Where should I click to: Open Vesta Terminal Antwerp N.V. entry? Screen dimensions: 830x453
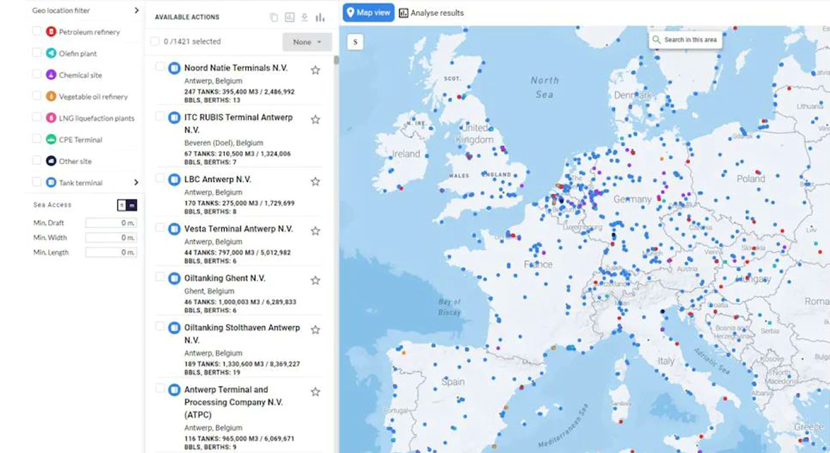pyautogui.click(x=238, y=229)
